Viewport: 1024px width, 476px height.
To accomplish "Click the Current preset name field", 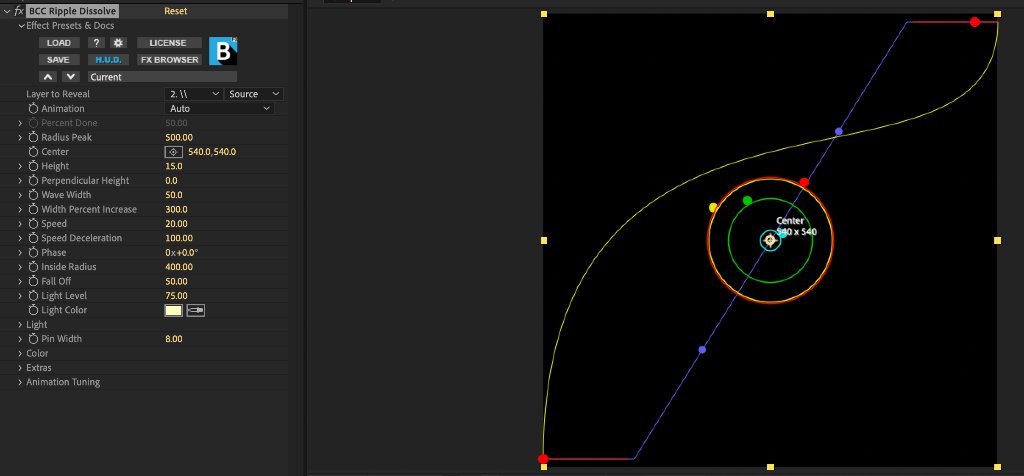I will click(162, 76).
